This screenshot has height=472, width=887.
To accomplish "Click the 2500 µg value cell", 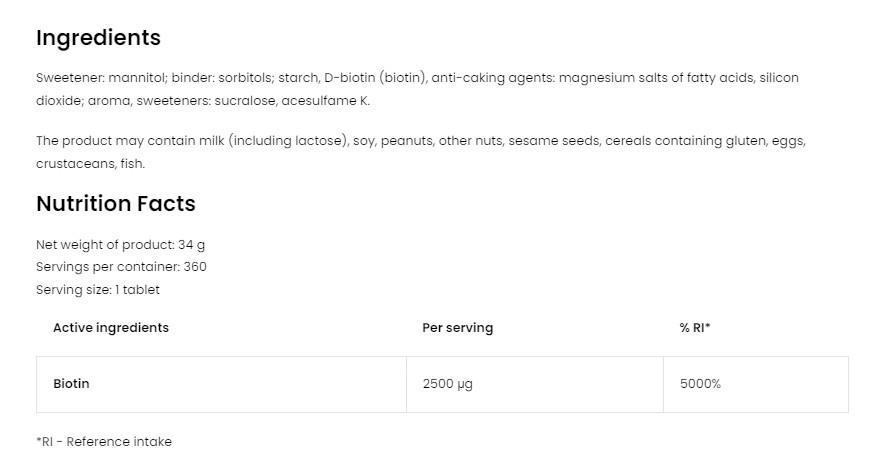I will tap(447, 384).
